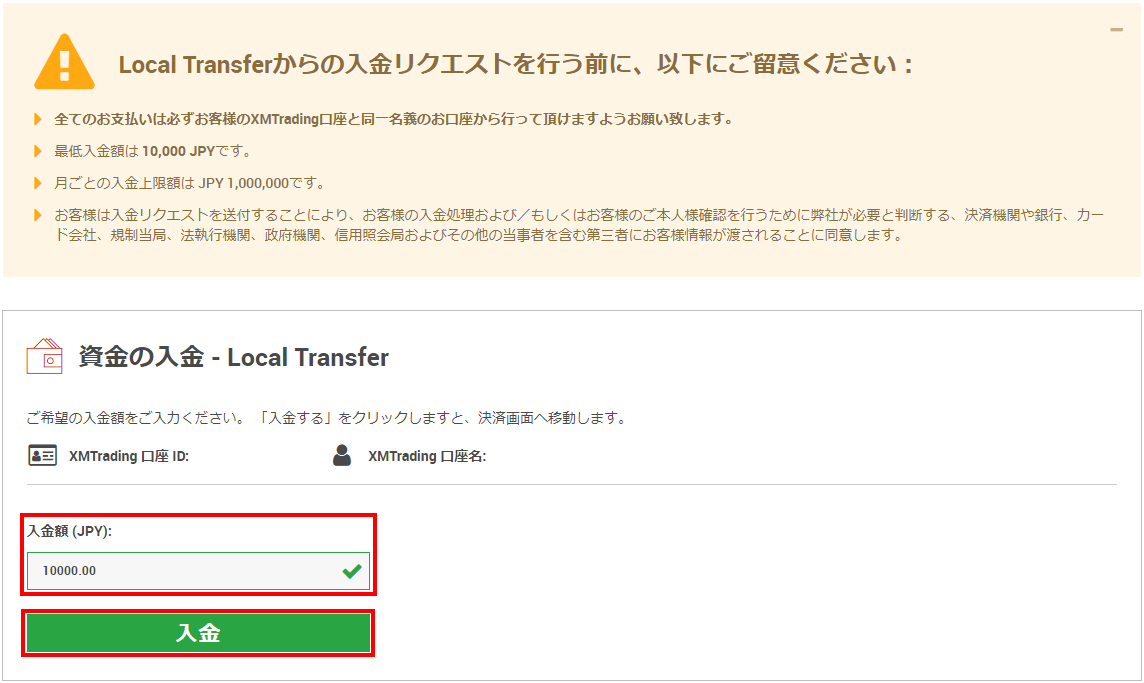Click the green 入金 deposit button

point(198,633)
